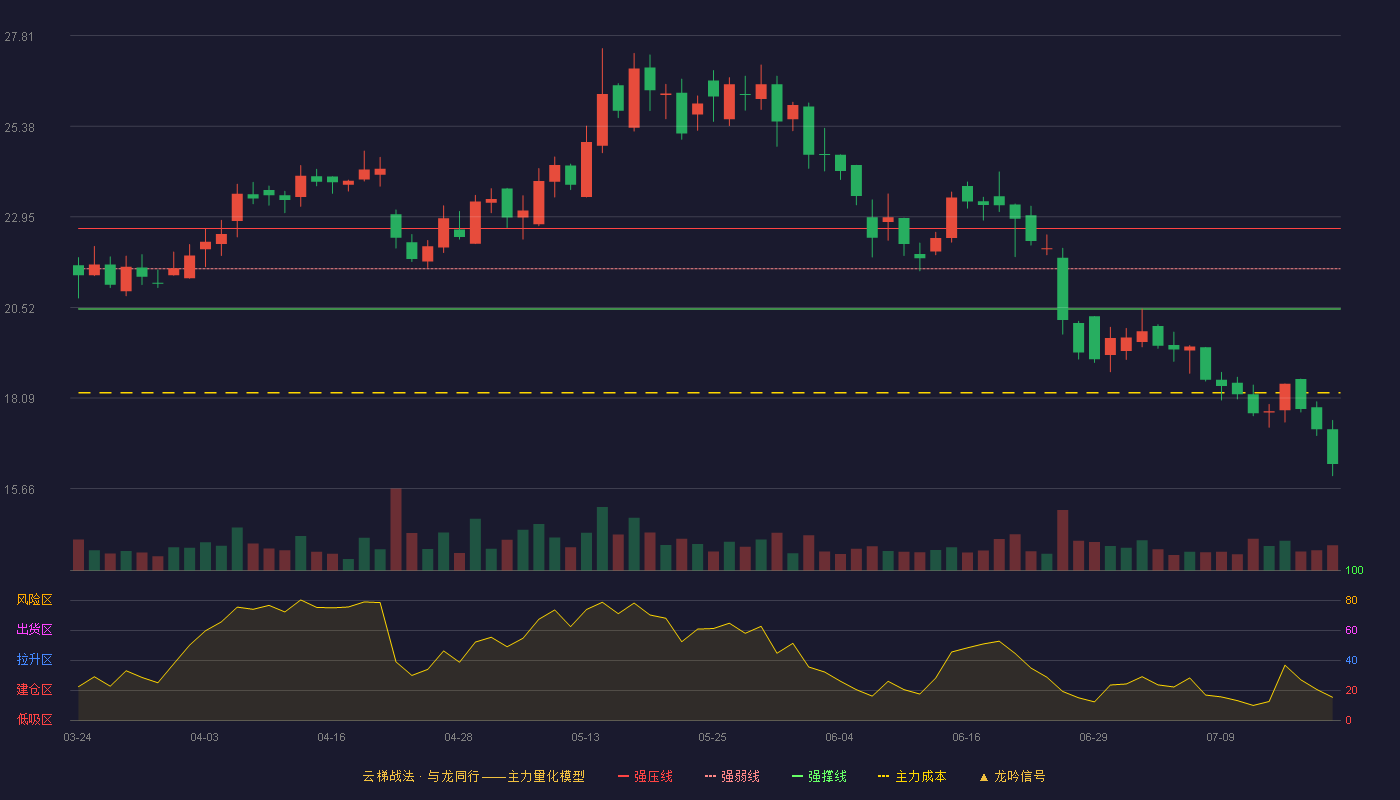The height and width of the screenshot is (800, 1400).
Task: Select the 风险区 zone label
Action: coord(34,600)
